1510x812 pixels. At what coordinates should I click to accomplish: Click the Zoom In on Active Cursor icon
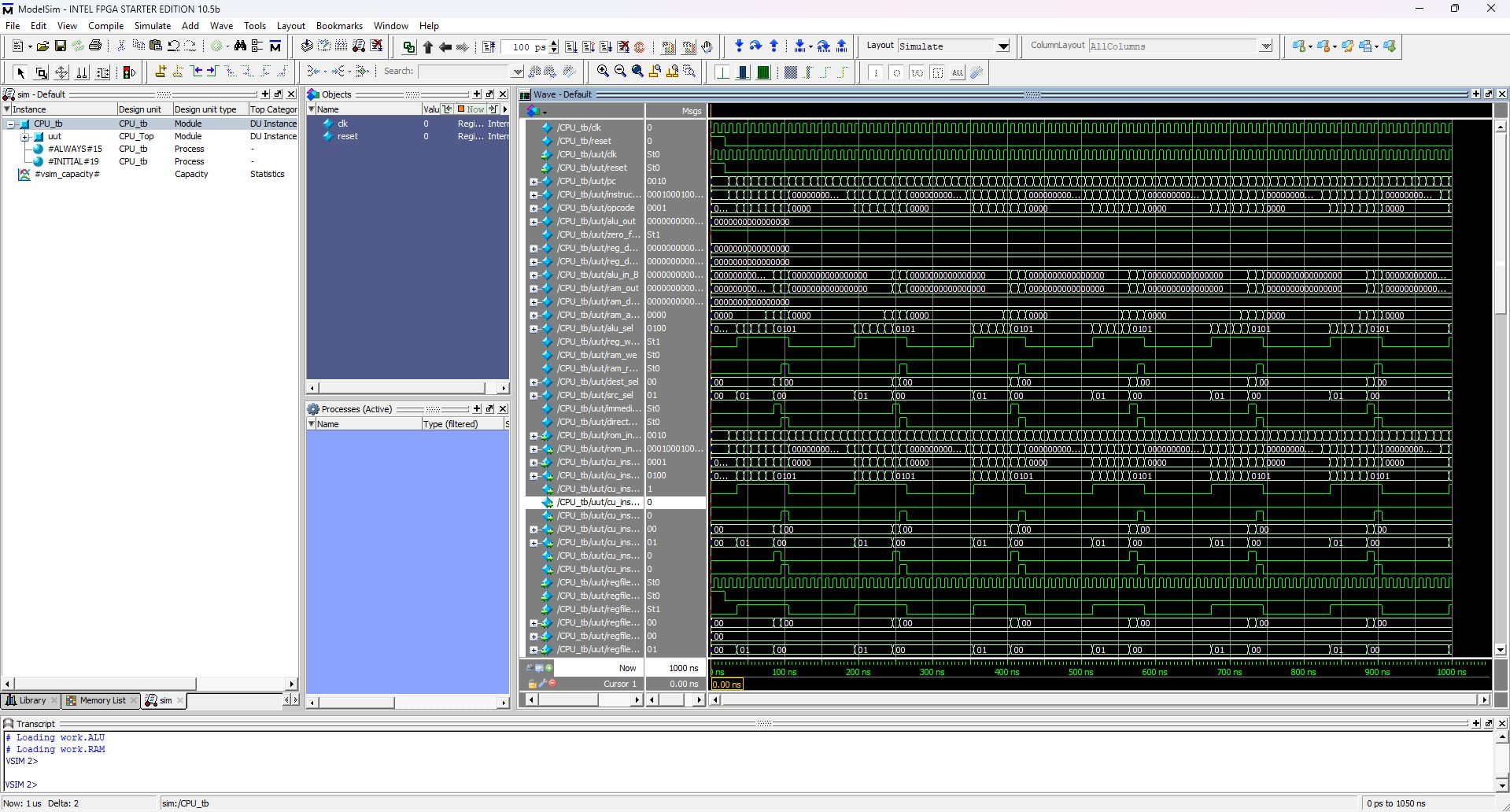pyautogui.click(x=655, y=72)
